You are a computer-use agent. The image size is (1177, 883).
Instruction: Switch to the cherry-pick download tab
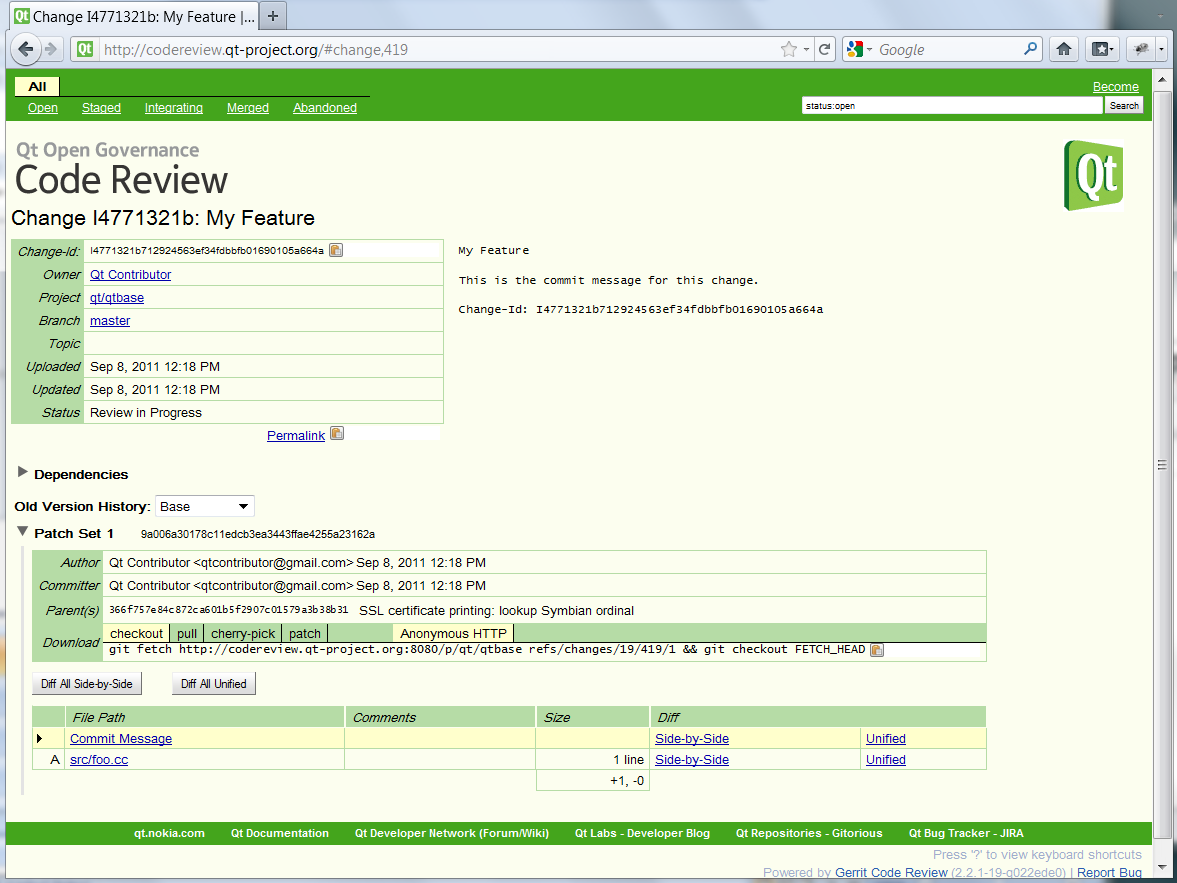[243, 633]
